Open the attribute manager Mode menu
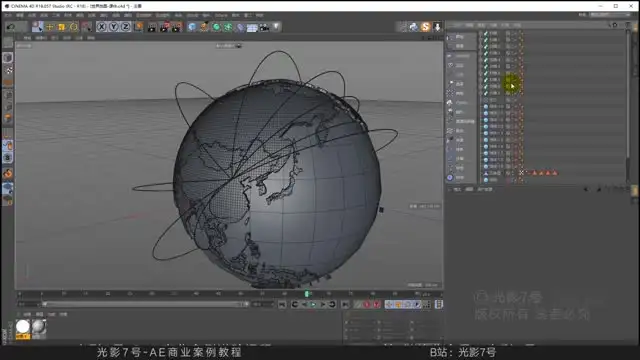 click(457, 189)
